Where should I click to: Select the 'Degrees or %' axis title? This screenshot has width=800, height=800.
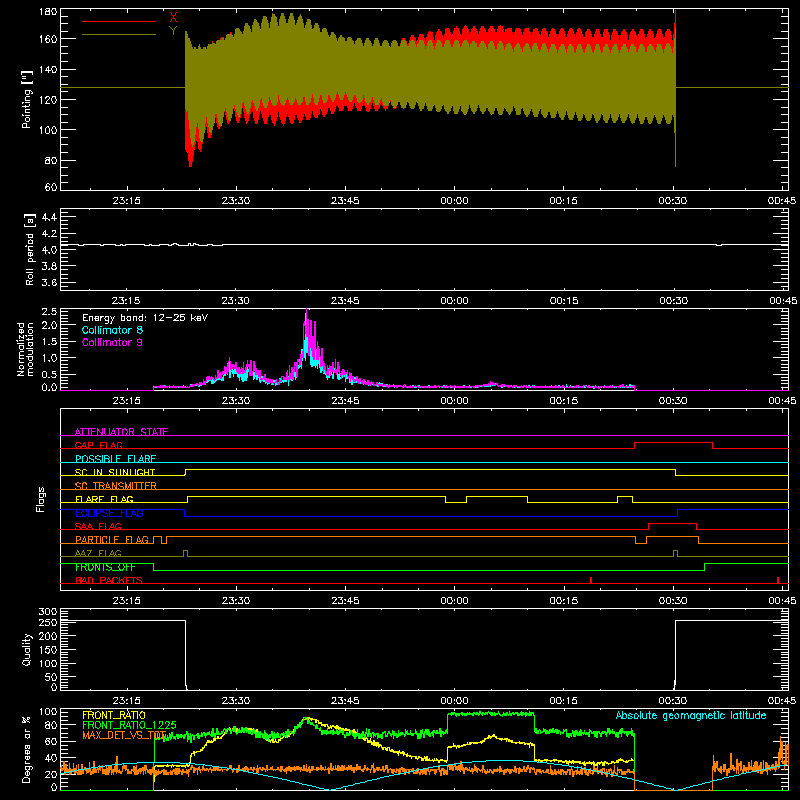coord(26,749)
